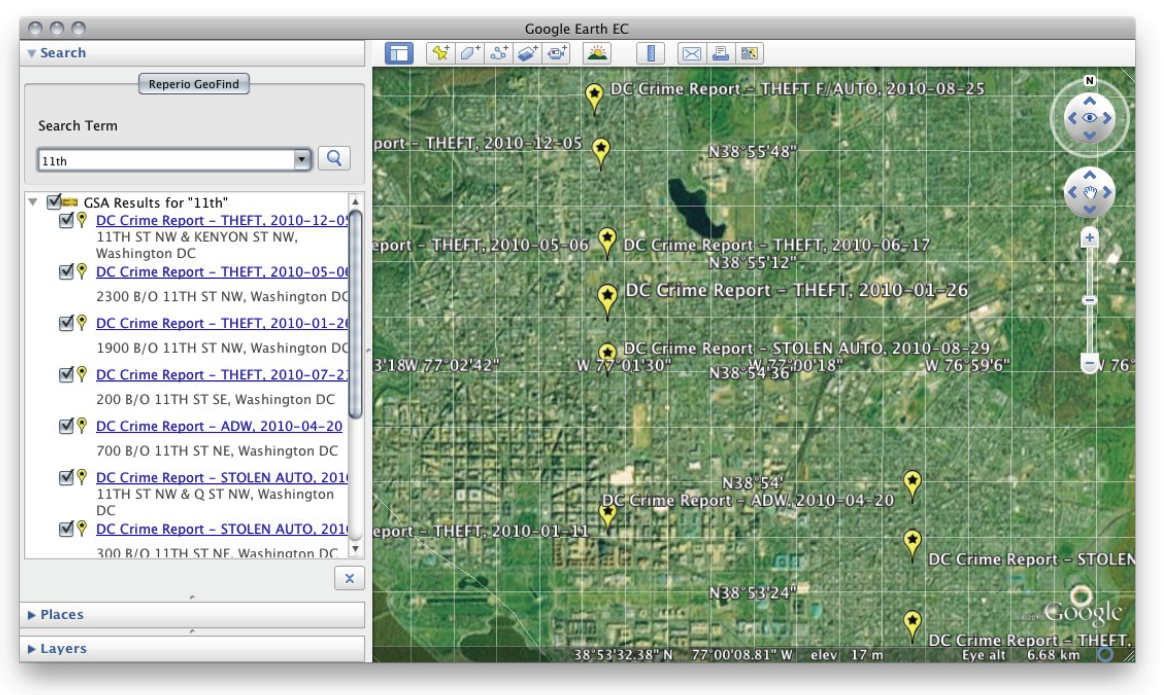Start the Record a Tour camera tool
Screen dimensions: 1164x695
[x=557, y=53]
